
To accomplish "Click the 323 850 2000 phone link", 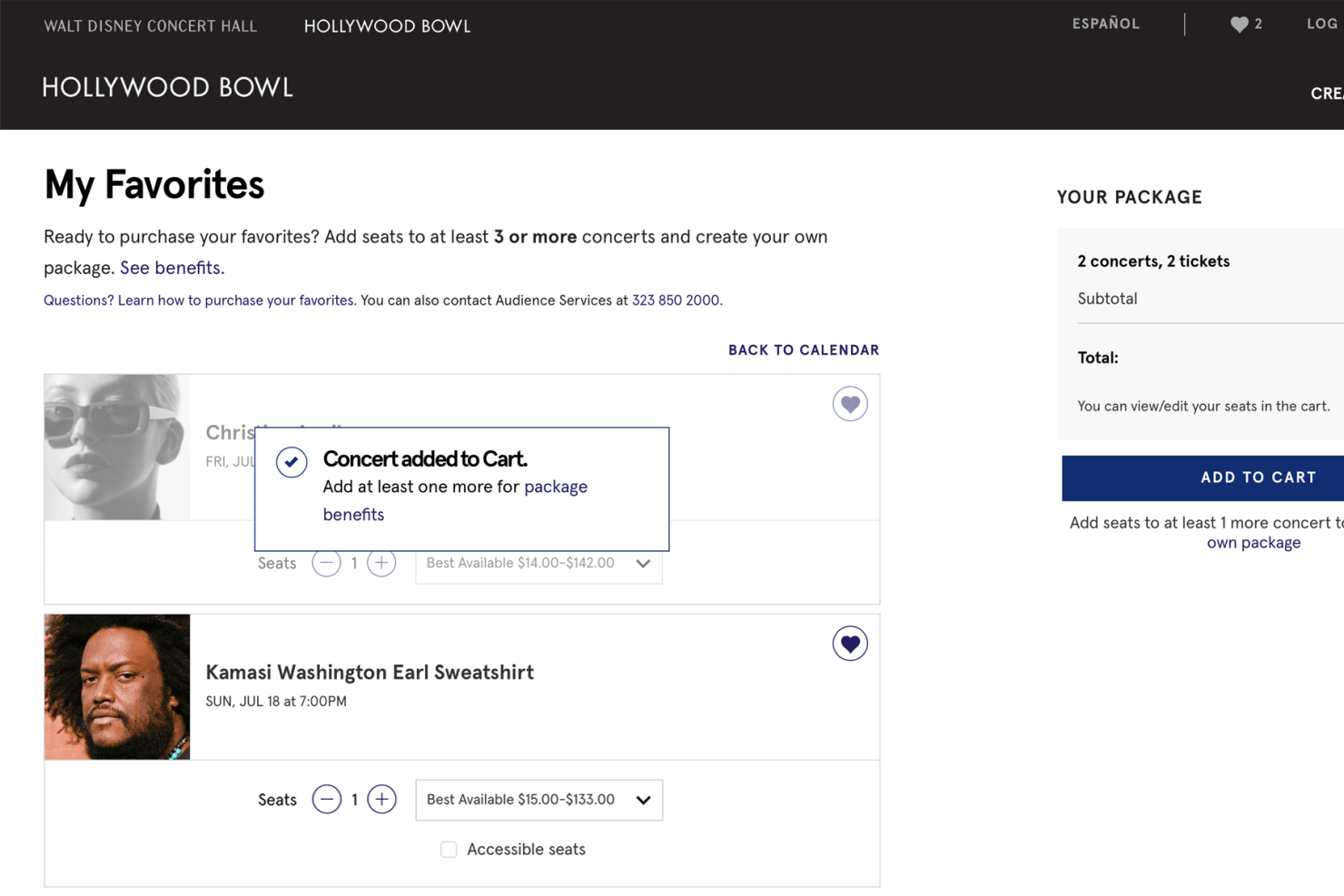I will (676, 300).
